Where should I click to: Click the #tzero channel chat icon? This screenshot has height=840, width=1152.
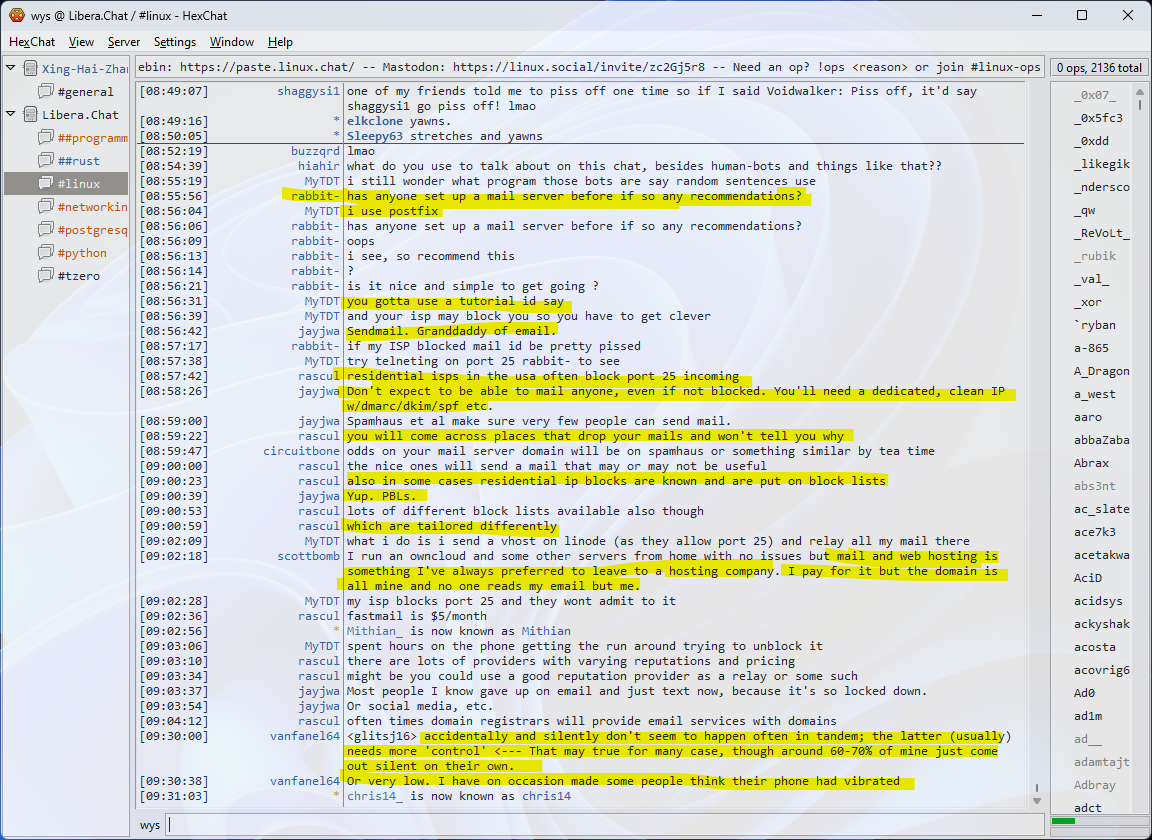46,276
